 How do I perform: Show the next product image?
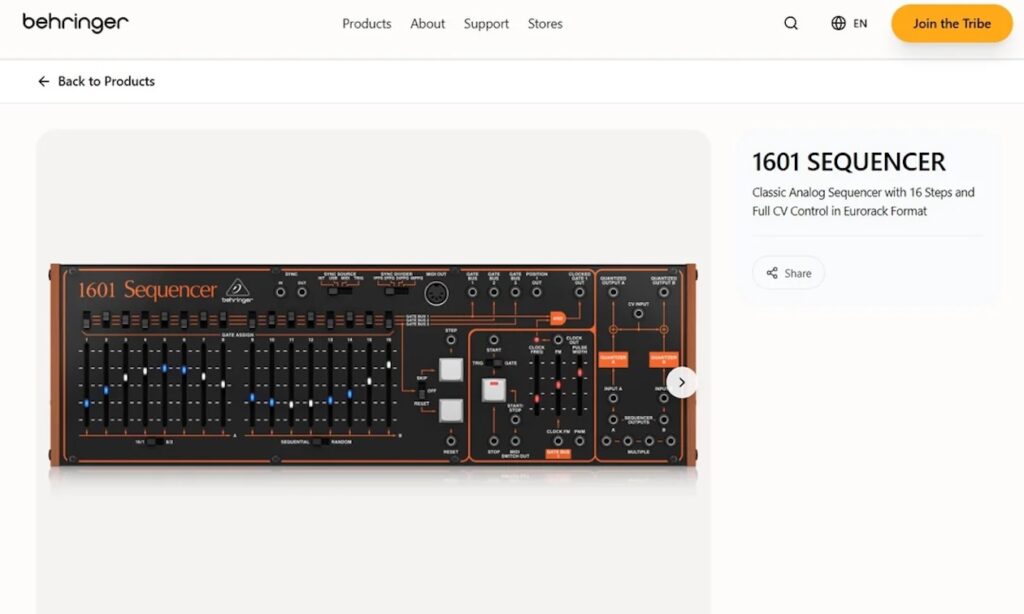(x=681, y=383)
